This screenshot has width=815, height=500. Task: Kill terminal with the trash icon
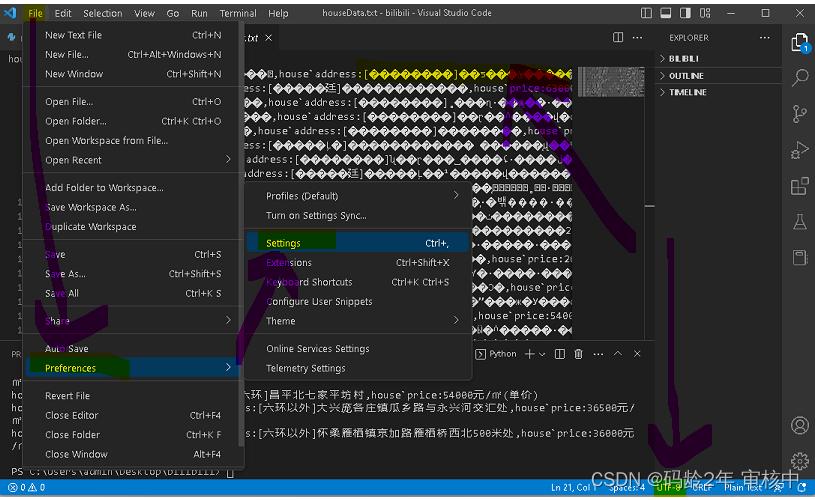pyautogui.click(x=578, y=354)
